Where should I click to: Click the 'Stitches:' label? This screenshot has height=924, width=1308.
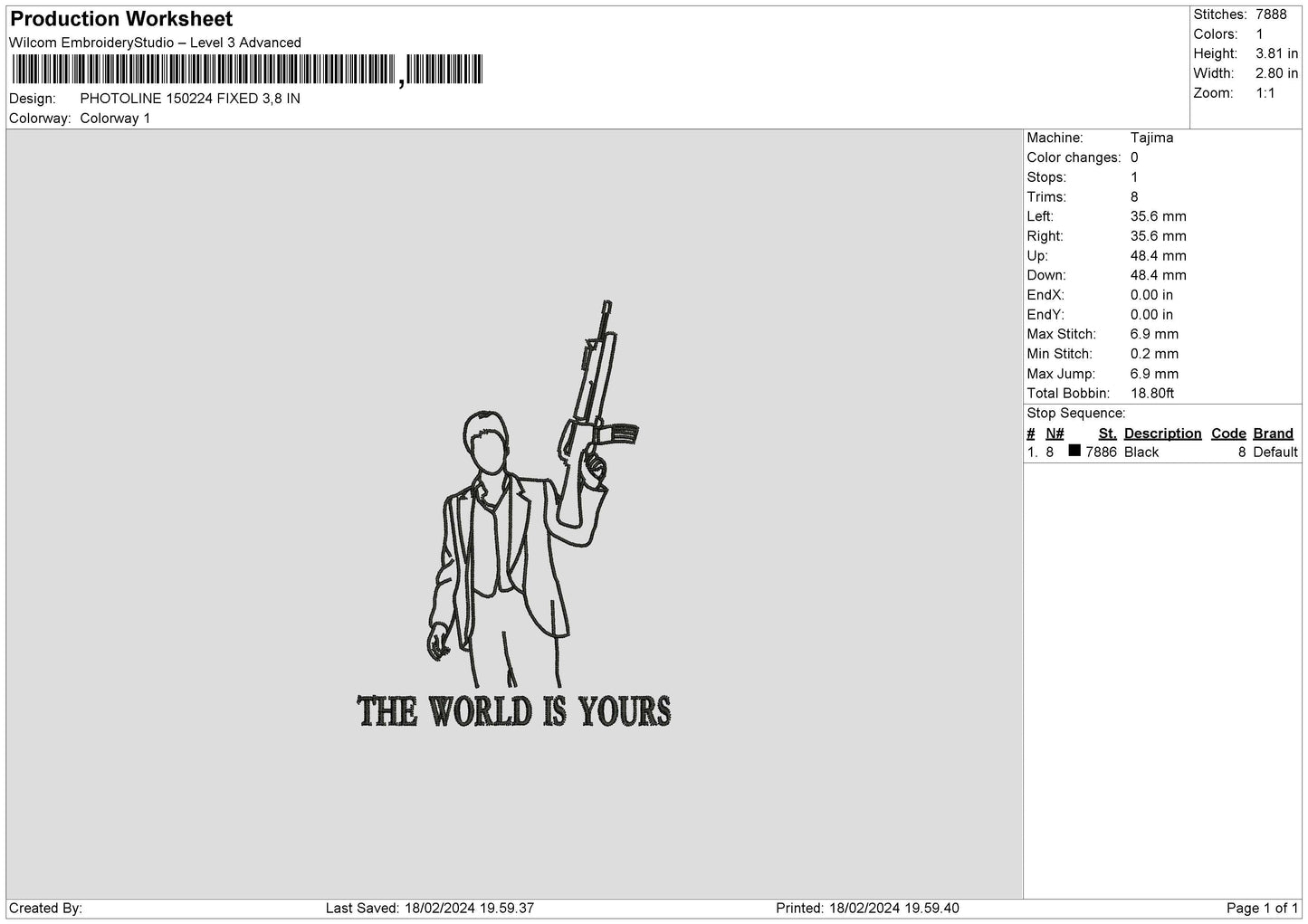pos(1220,14)
